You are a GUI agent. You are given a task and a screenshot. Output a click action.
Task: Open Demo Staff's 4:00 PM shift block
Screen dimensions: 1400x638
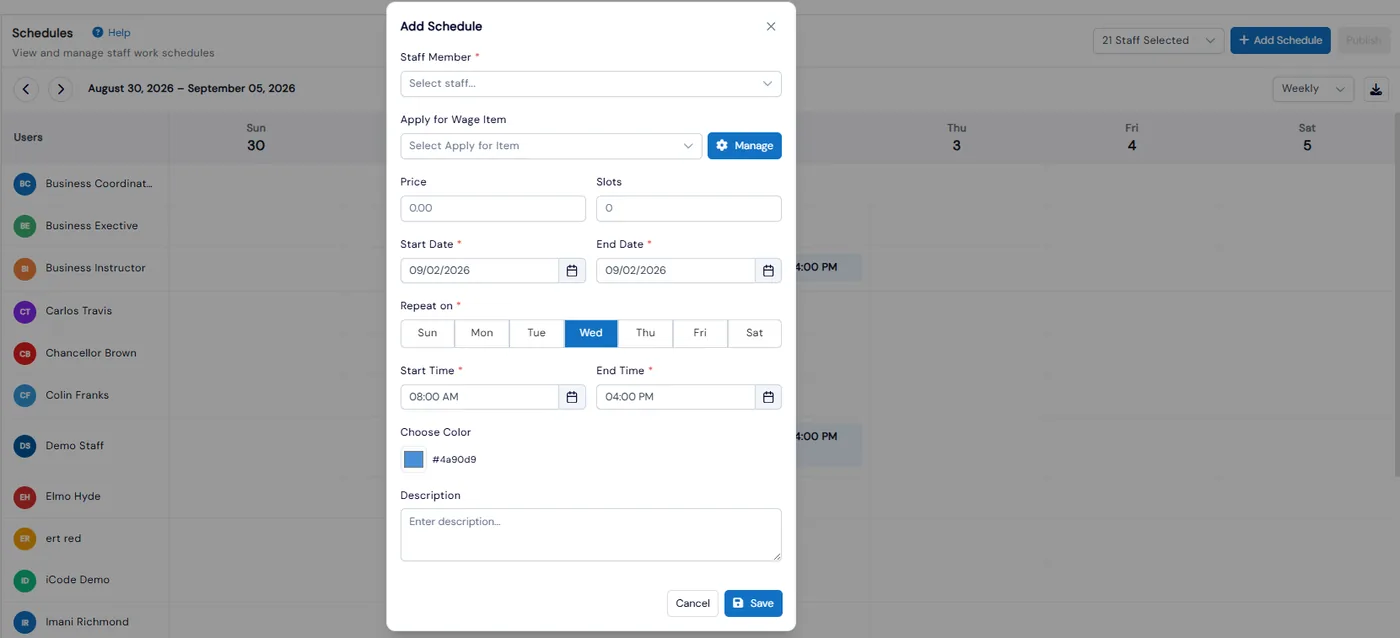point(828,445)
